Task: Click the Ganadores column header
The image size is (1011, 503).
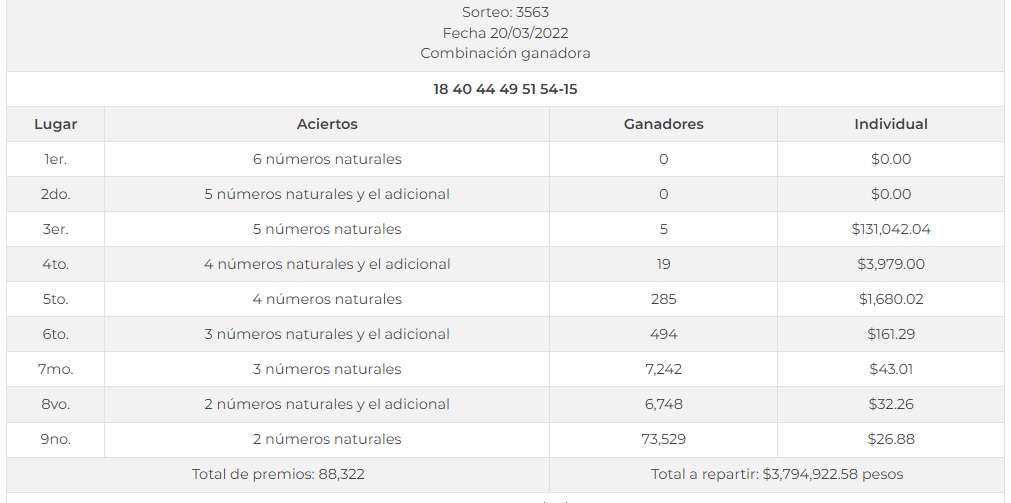Action: pos(663,124)
